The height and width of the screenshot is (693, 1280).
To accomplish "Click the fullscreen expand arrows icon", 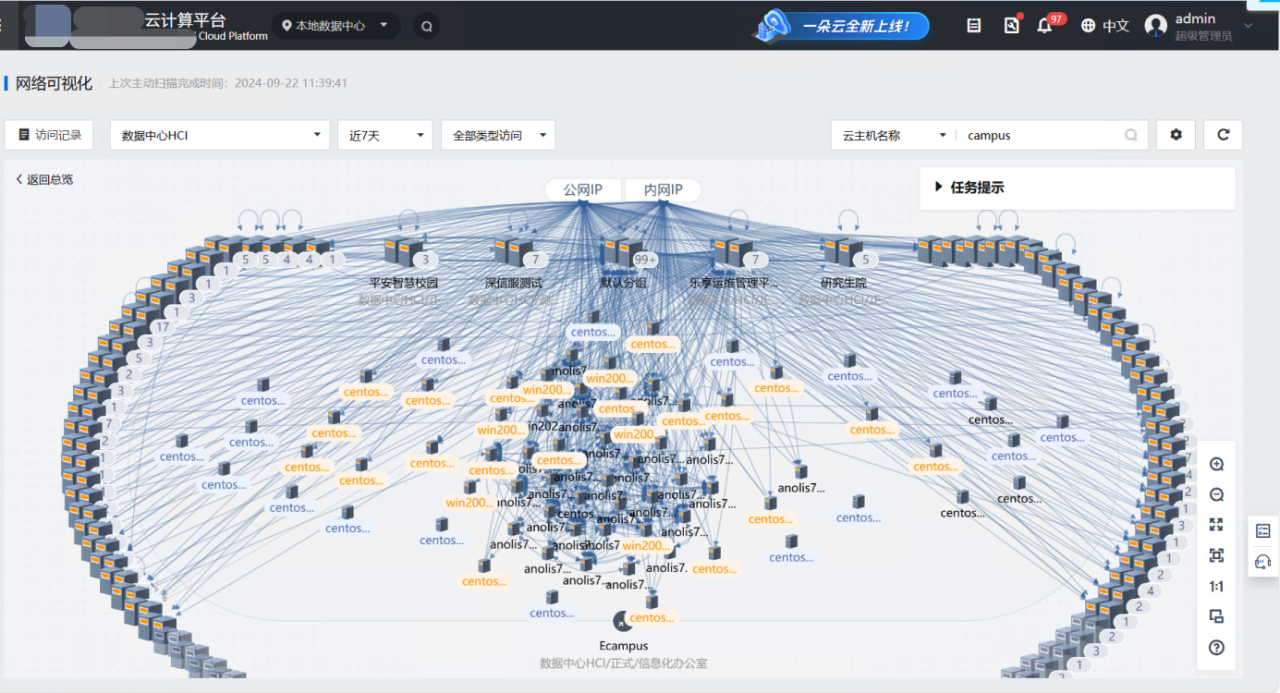I will pyautogui.click(x=1216, y=525).
